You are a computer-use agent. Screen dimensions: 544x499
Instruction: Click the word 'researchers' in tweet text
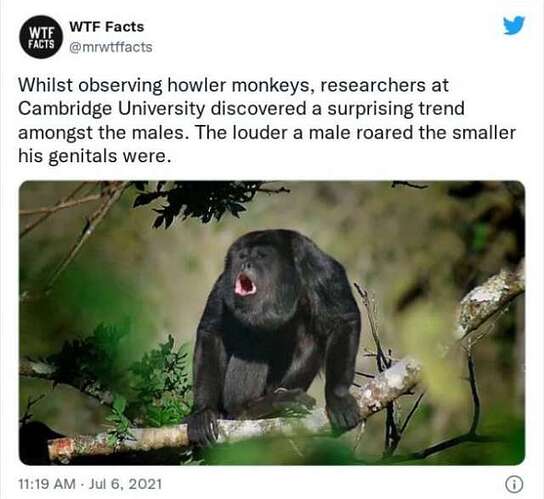[x=373, y=85]
